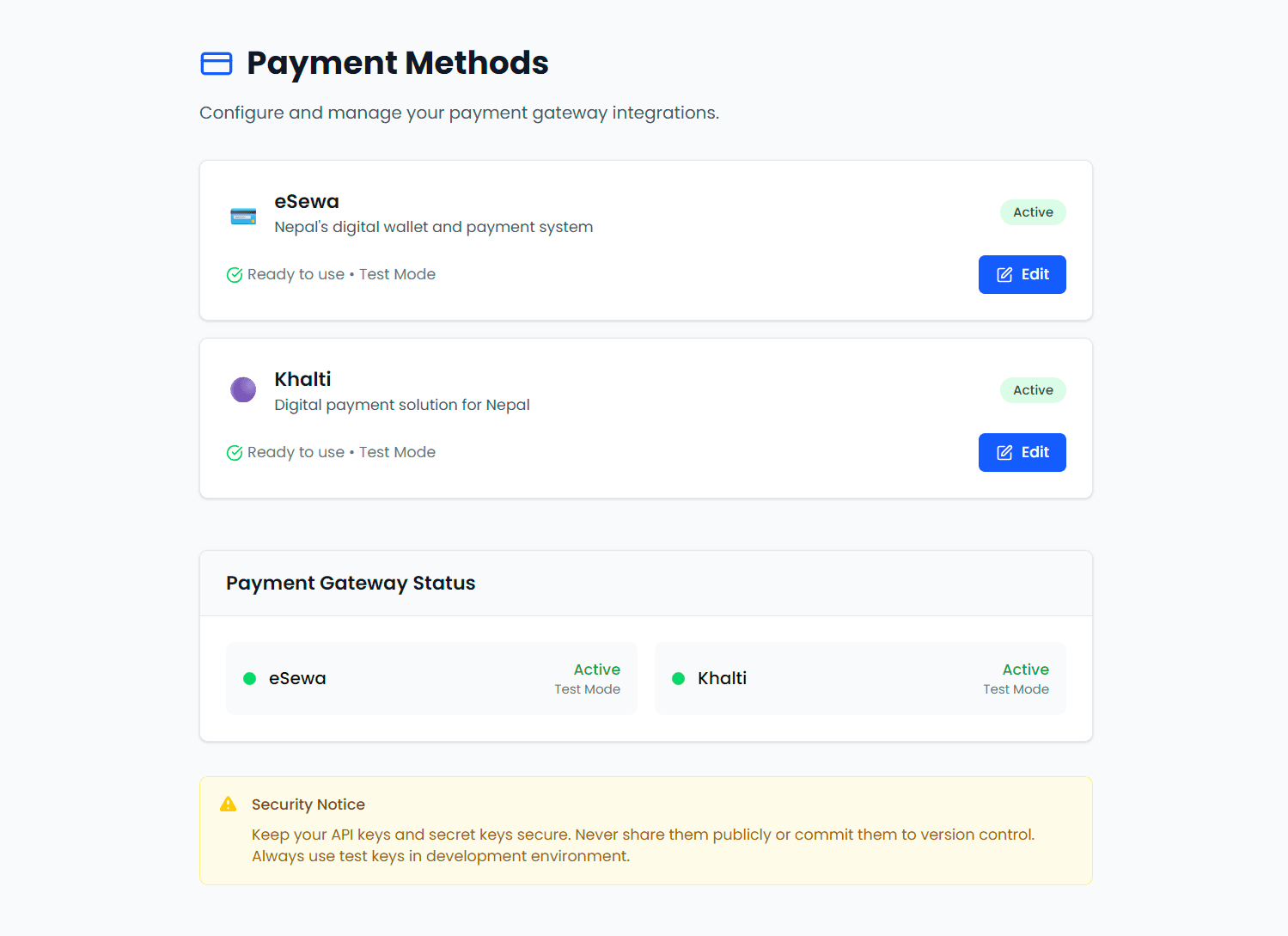This screenshot has height=936, width=1288.
Task: Click the green status dot beside Khalti gateway
Action: coord(678,678)
